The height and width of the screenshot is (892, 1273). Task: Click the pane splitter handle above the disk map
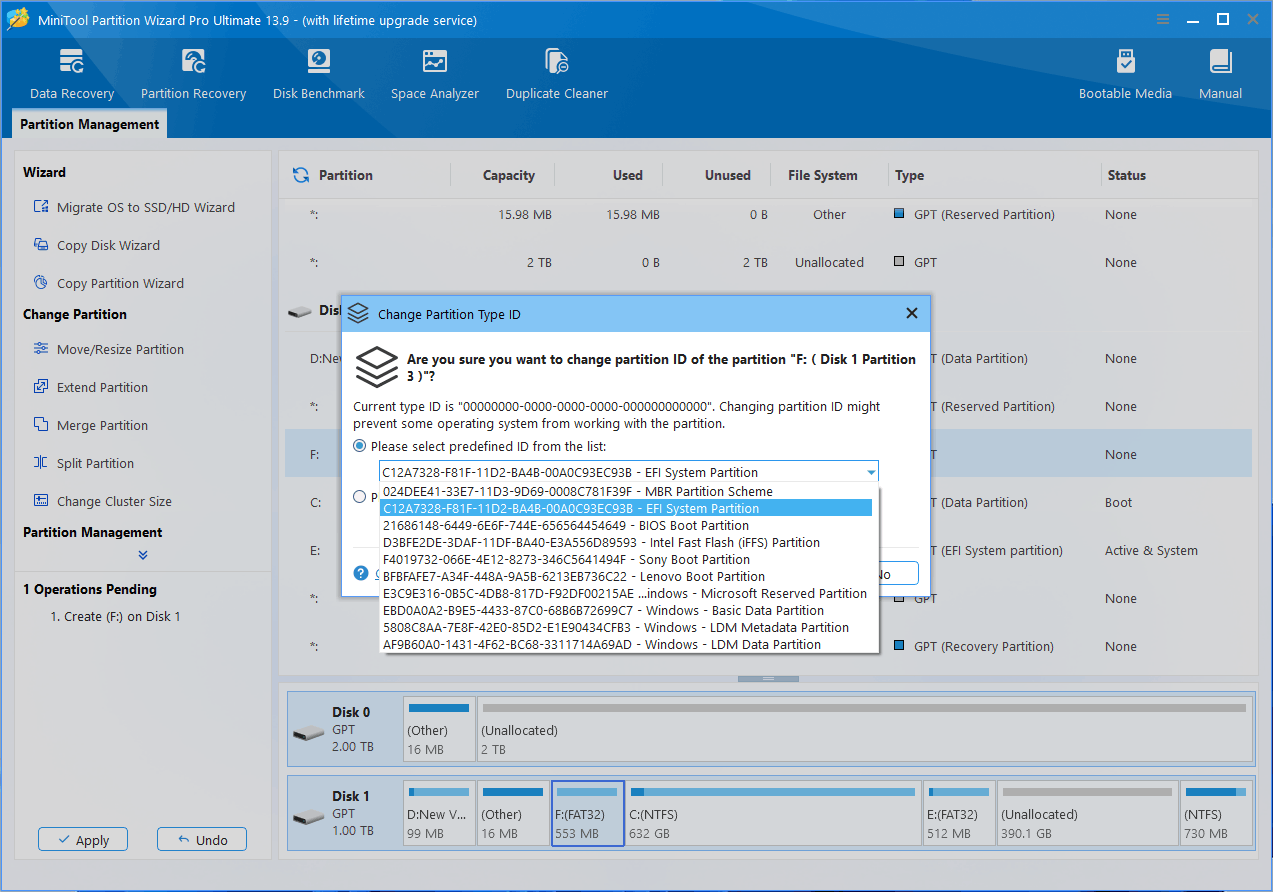[768, 679]
